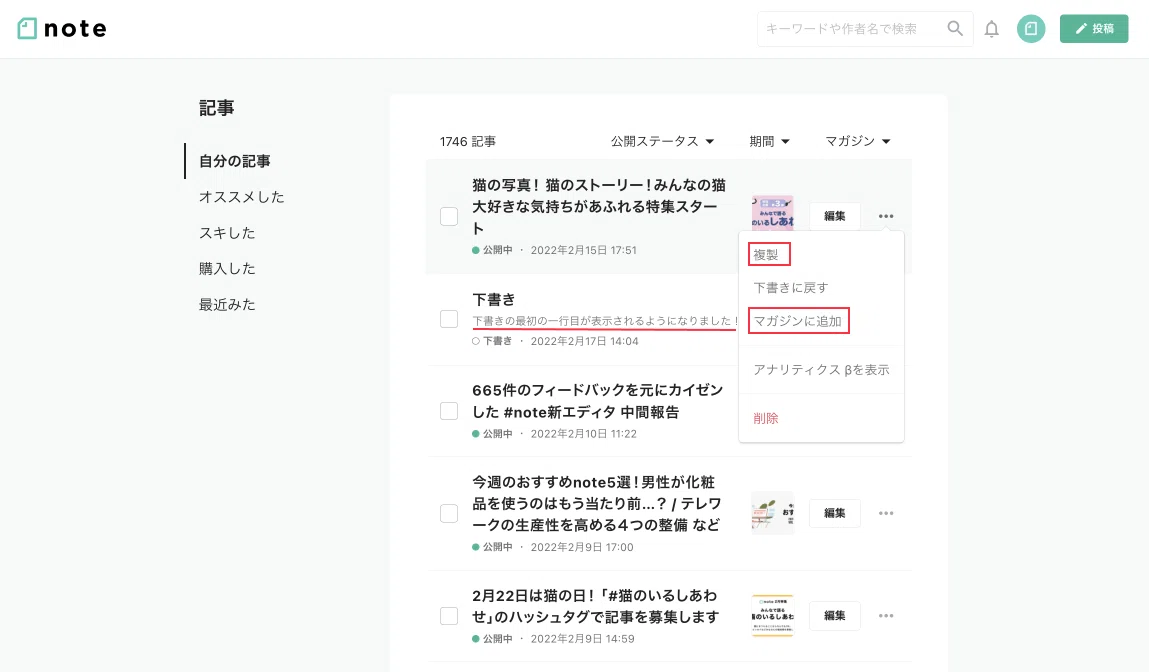Check the box for 下書き article
The image size is (1149, 672).
[449, 320]
